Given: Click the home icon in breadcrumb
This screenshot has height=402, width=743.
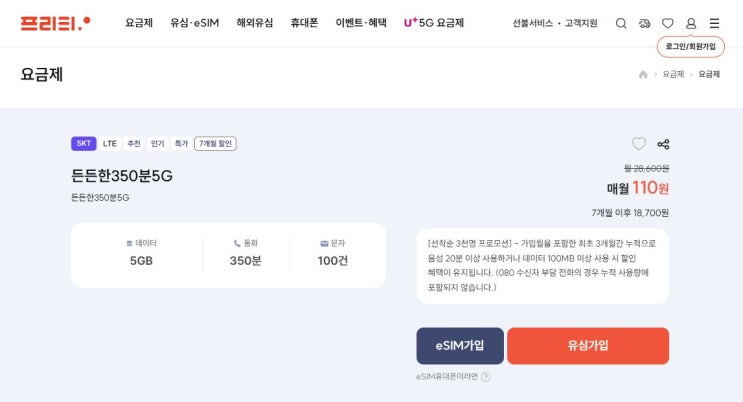Looking at the screenshot, I should tap(643, 74).
